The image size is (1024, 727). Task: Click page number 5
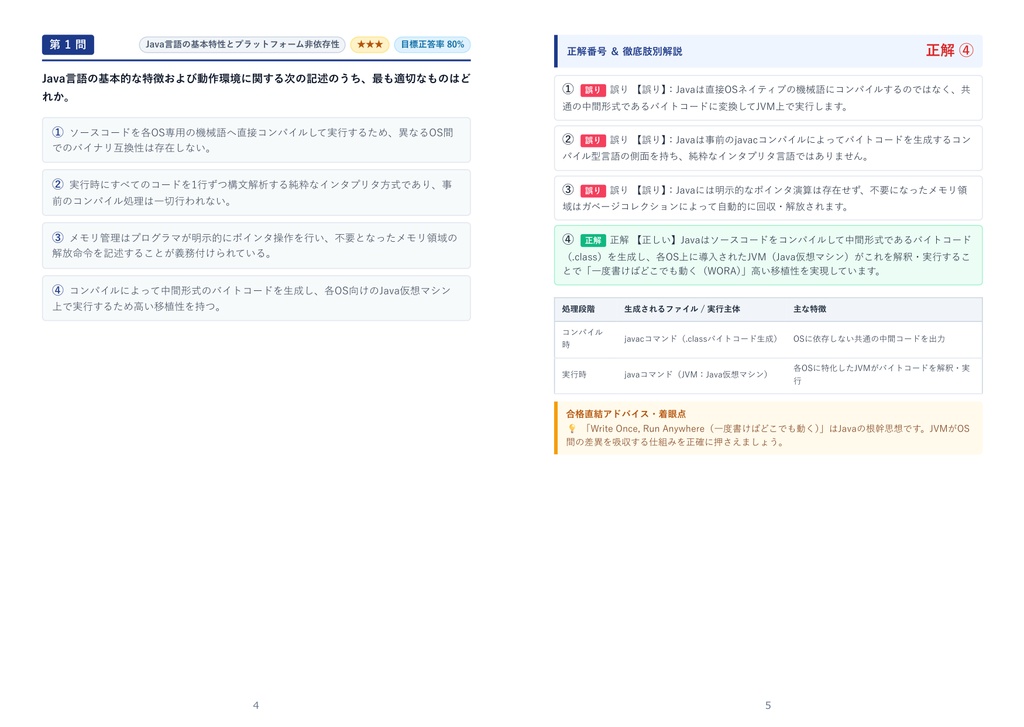click(768, 705)
